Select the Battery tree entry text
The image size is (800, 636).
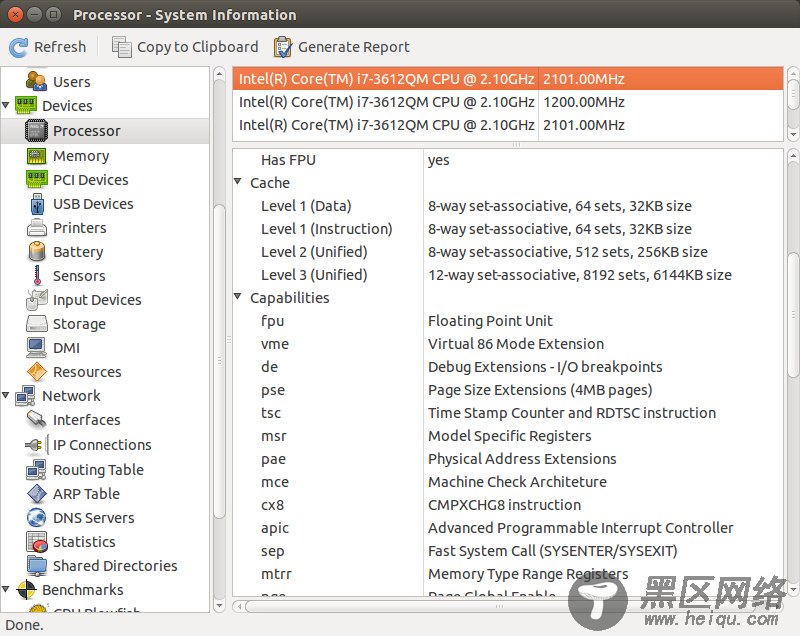click(x=78, y=252)
